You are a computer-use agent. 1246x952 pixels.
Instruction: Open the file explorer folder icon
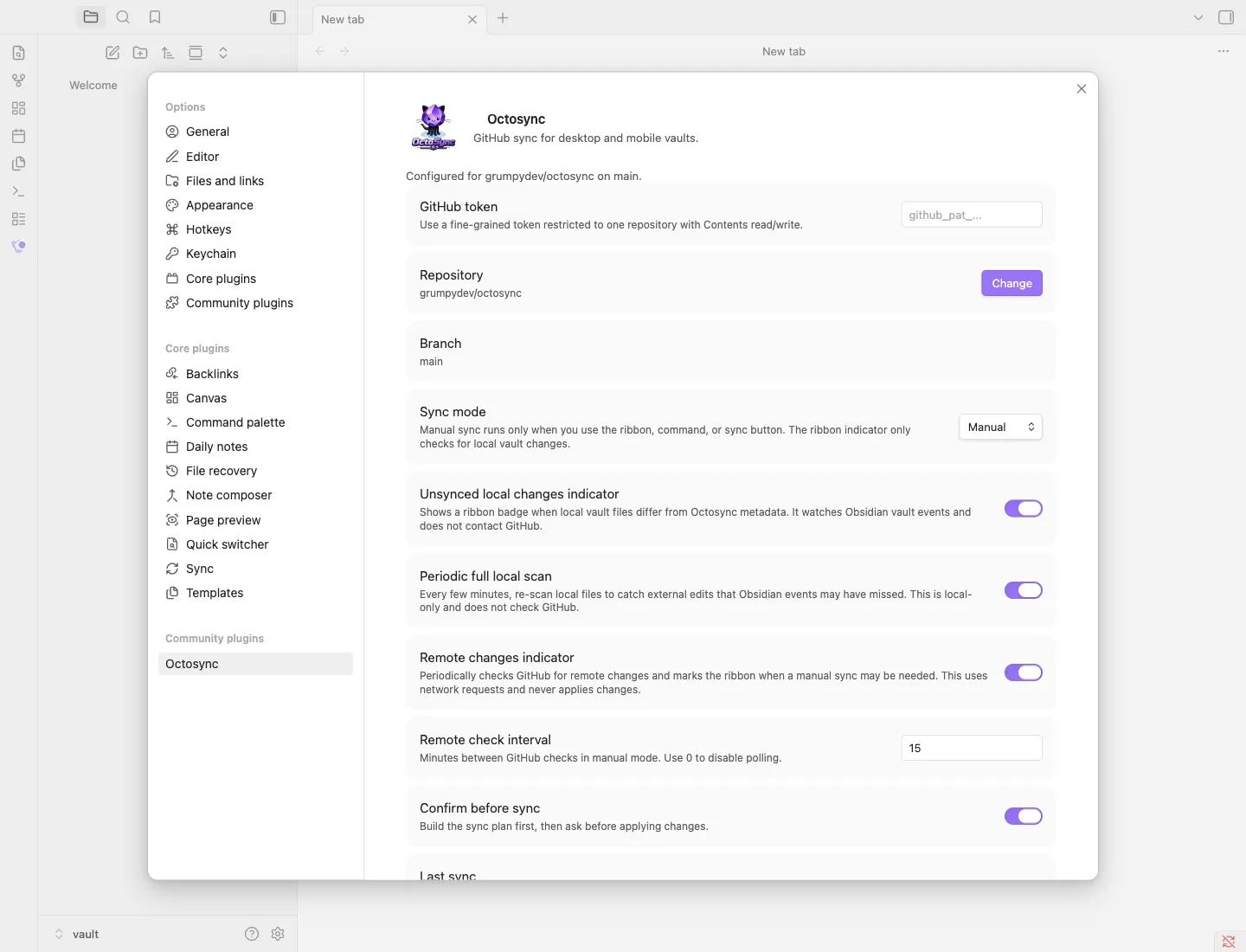(x=91, y=17)
